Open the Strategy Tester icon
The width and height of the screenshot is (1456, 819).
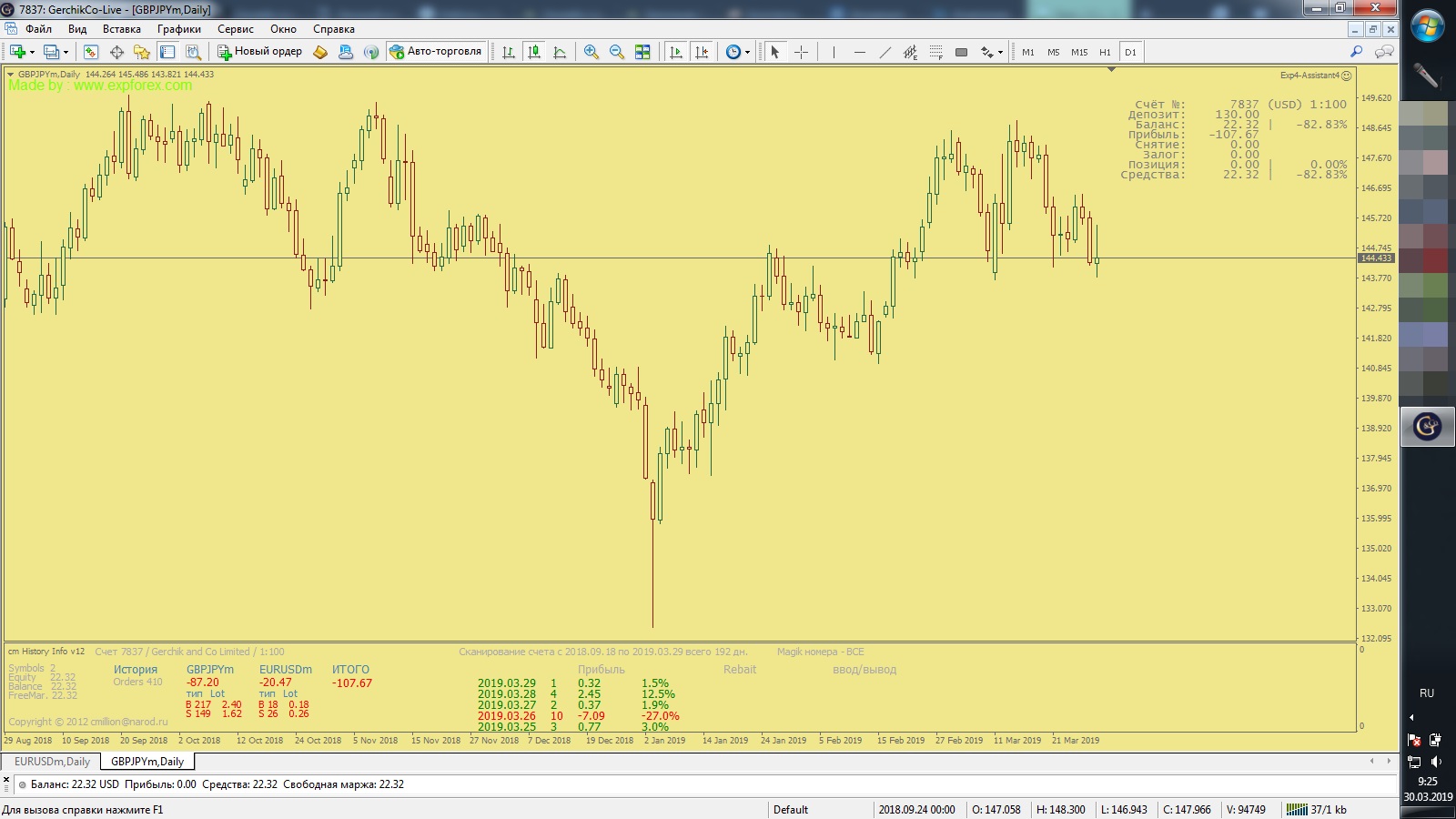click(x=193, y=52)
